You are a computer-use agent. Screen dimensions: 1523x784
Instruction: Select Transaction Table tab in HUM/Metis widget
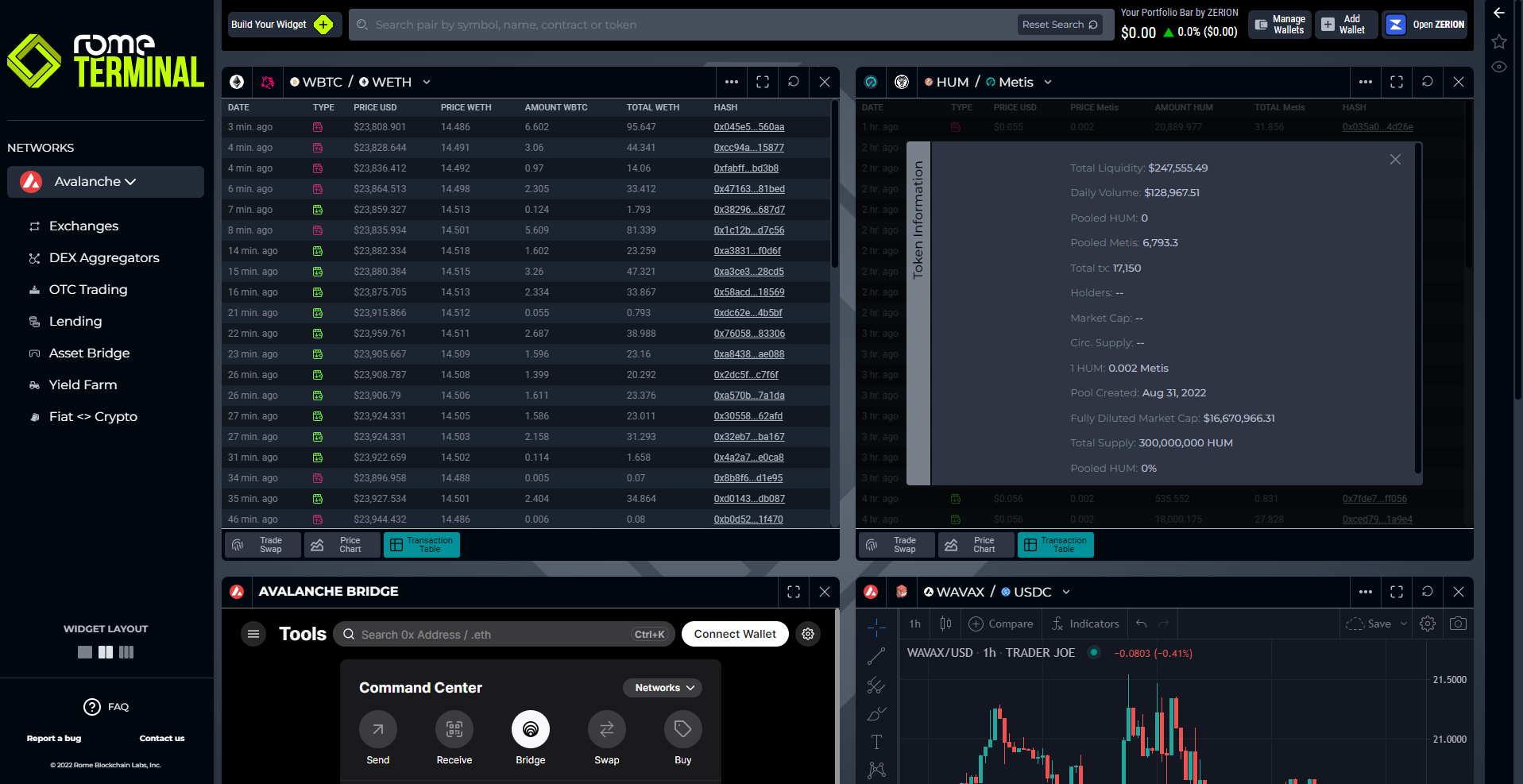click(x=1056, y=545)
